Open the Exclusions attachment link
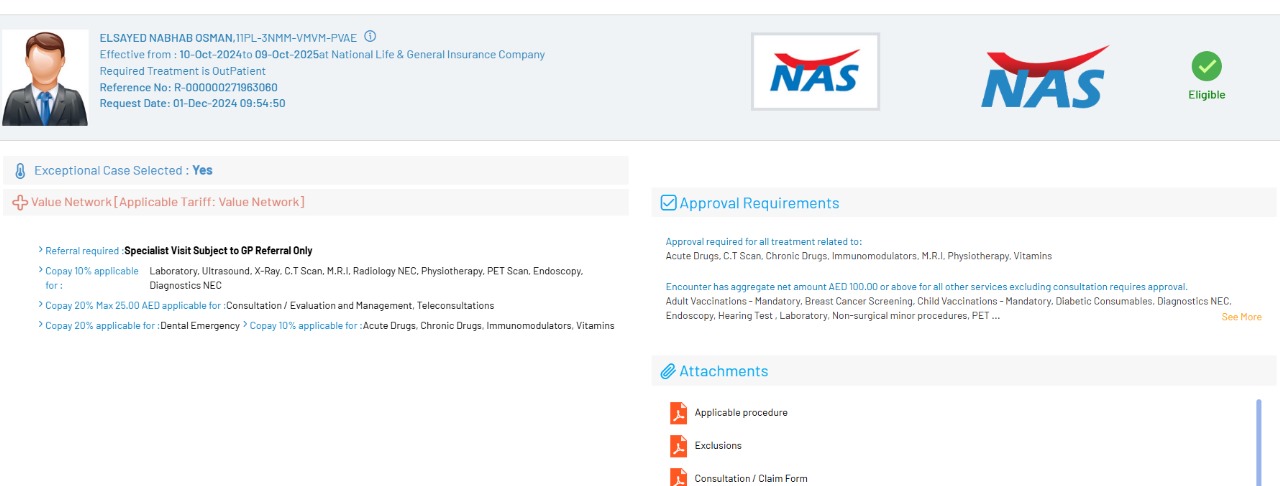1280x486 pixels. click(718, 446)
